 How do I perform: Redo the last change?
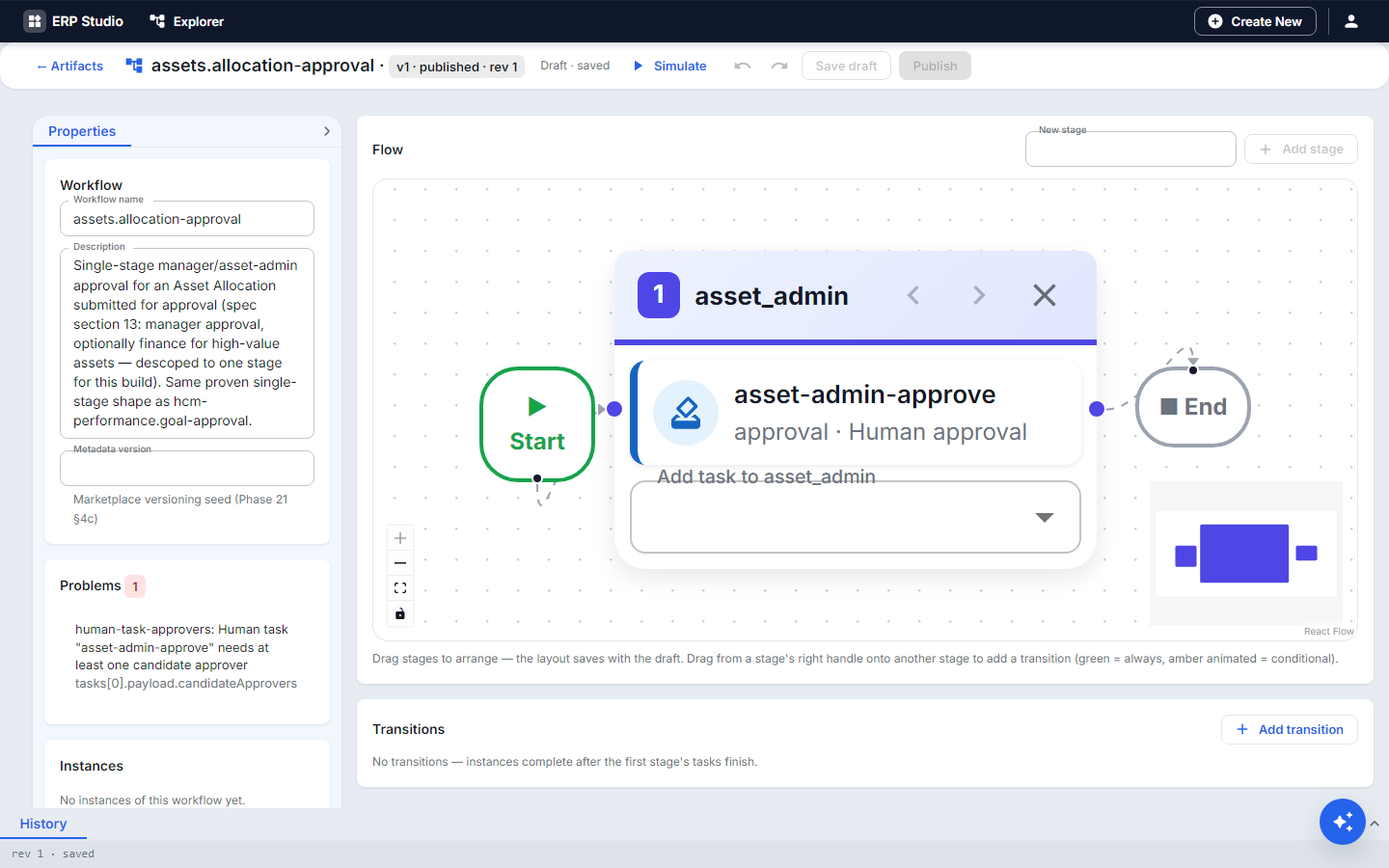pos(779,66)
